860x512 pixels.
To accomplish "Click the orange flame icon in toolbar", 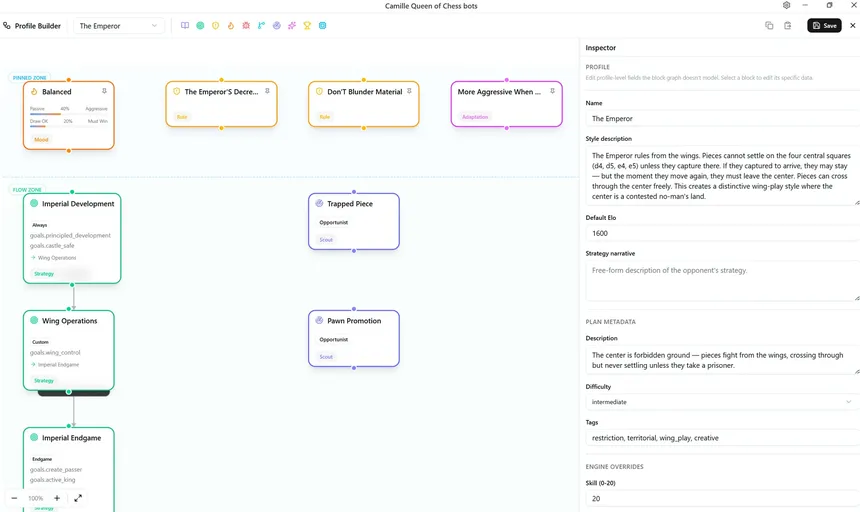I will [231, 26].
